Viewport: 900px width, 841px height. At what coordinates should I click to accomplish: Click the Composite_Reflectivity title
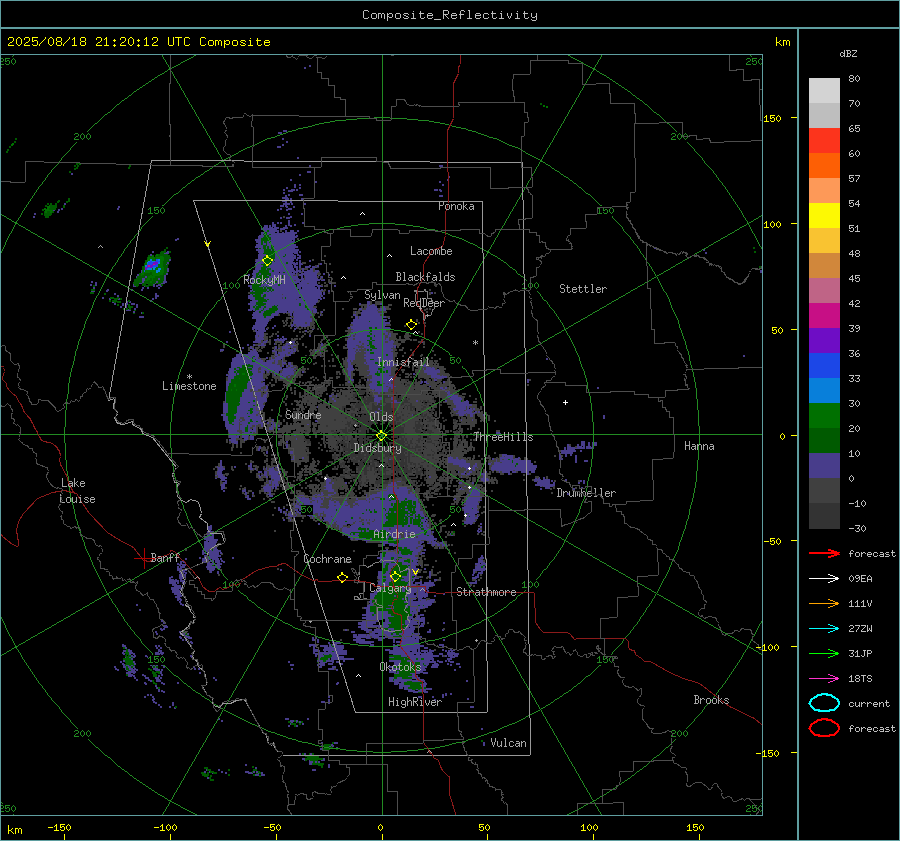click(x=449, y=15)
